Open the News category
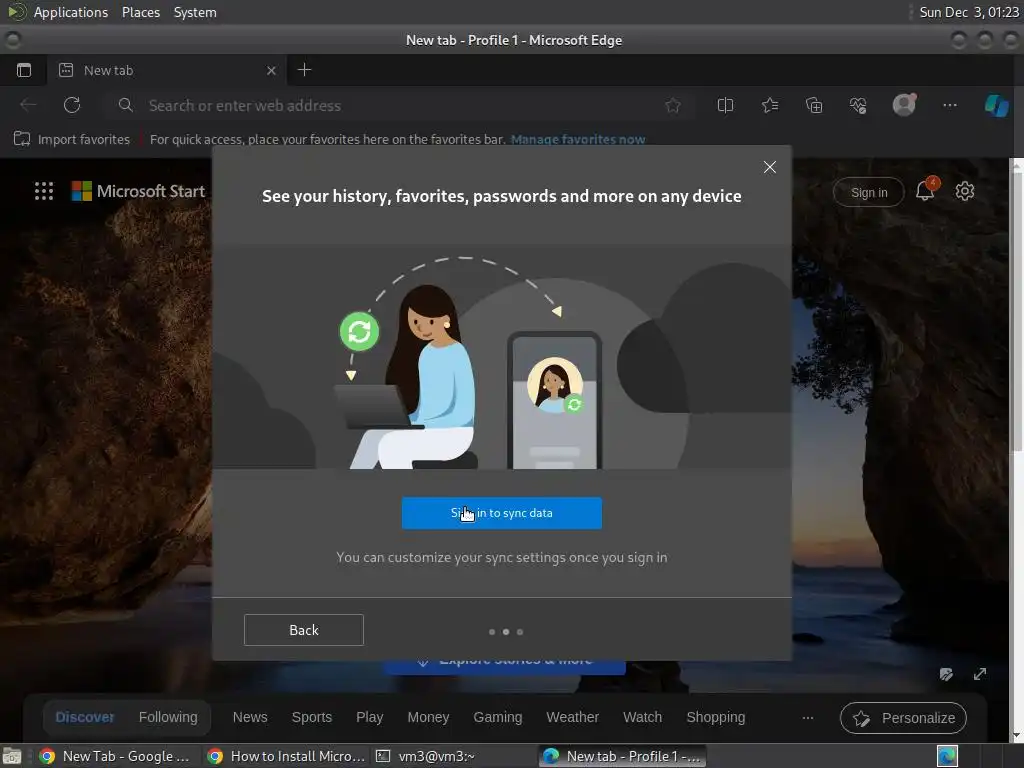The height and width of the screenshot is (768, 1024). [250, 717]
